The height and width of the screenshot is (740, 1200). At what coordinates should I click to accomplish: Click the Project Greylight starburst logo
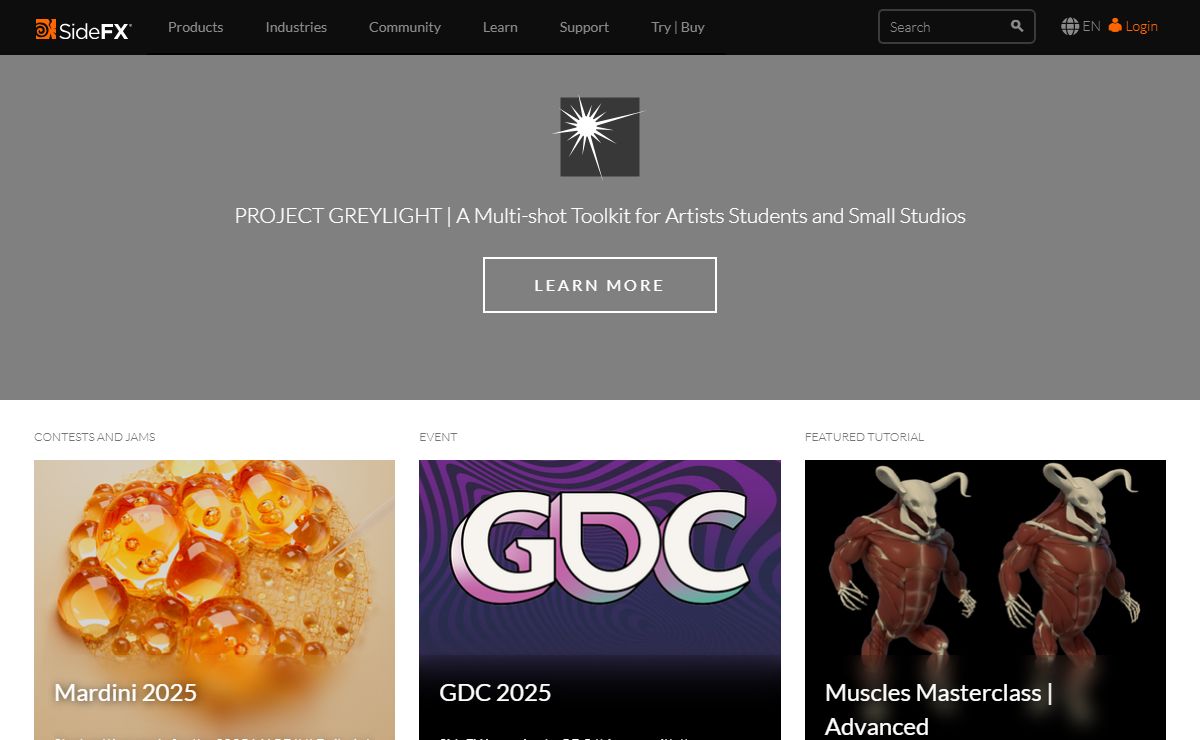coord(600,137)
